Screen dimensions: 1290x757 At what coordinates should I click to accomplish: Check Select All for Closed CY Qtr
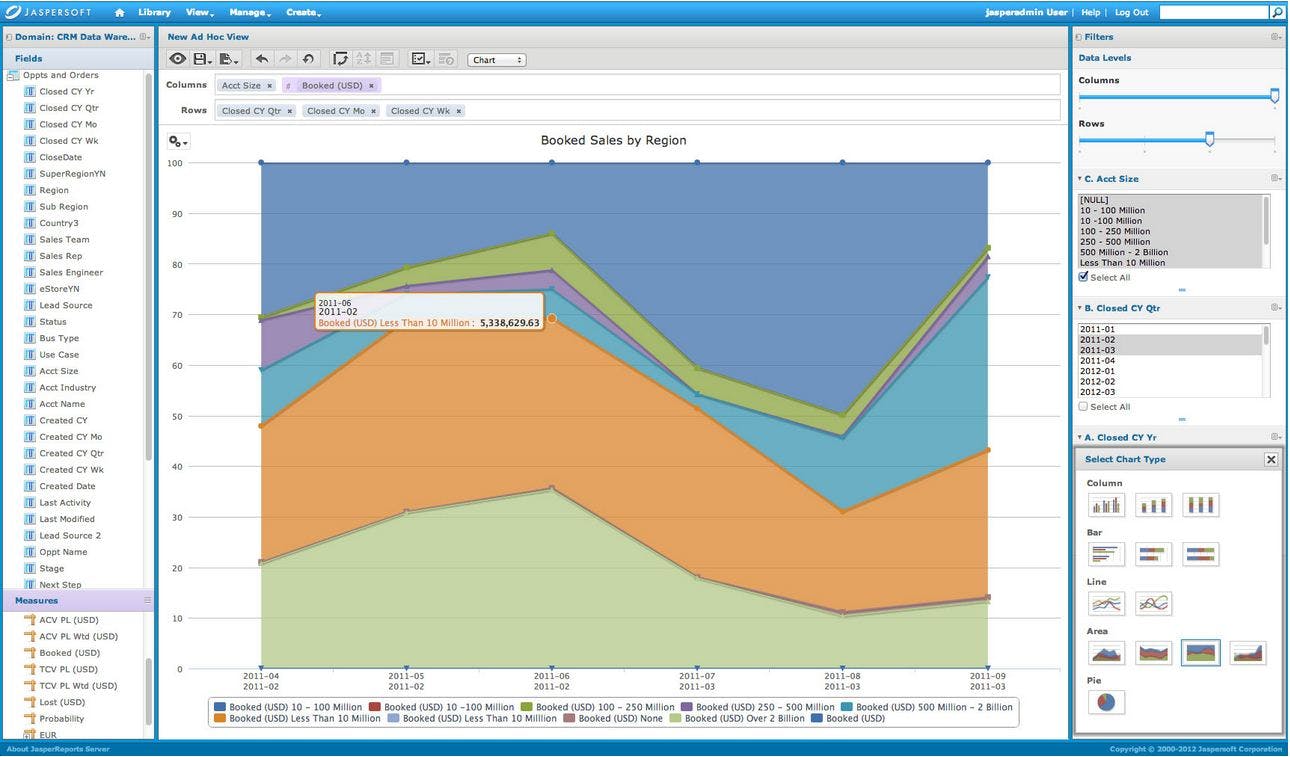click(x=1083, y=406)
